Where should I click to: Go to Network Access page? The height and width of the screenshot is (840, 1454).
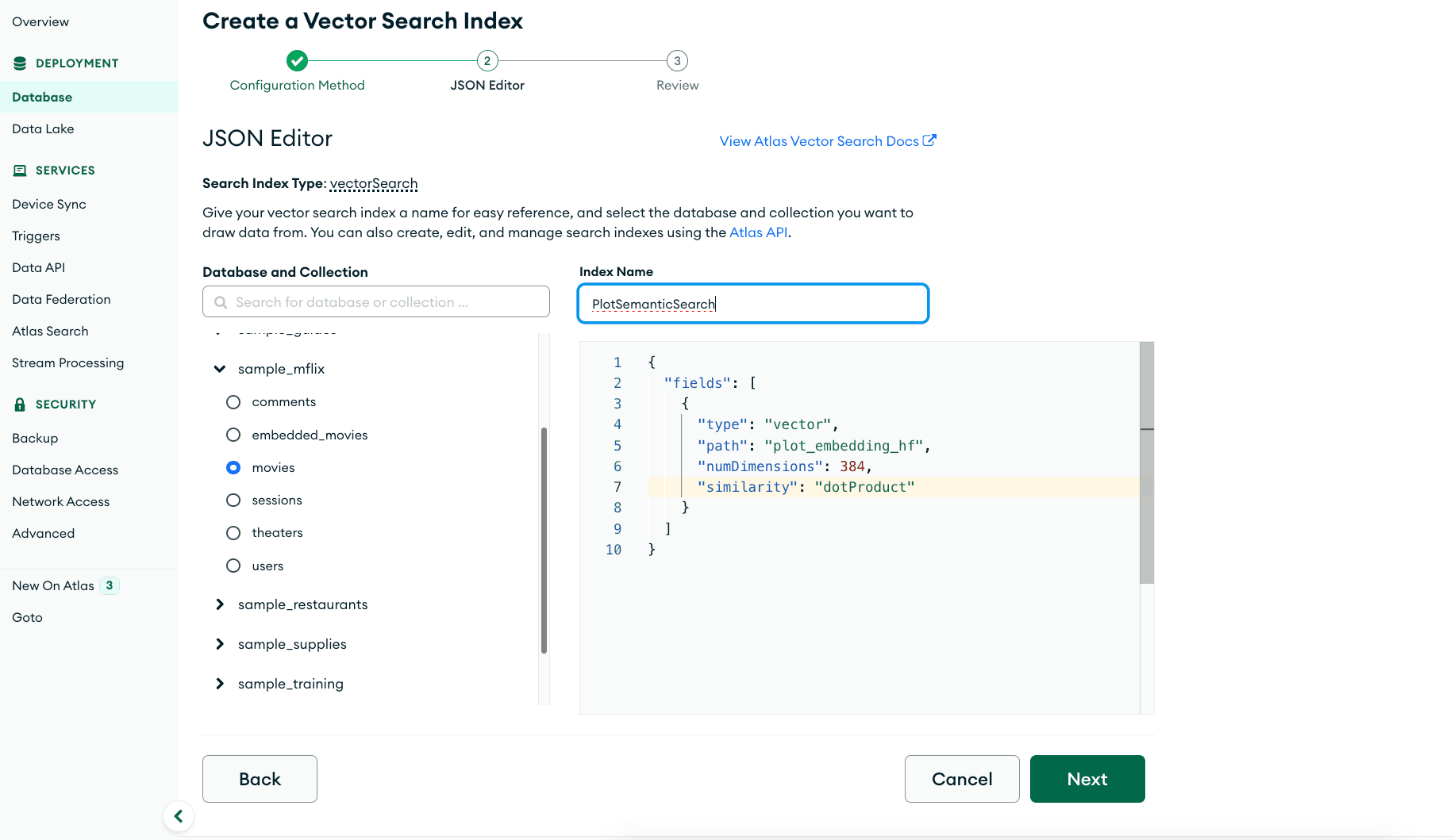pos(61,501)
